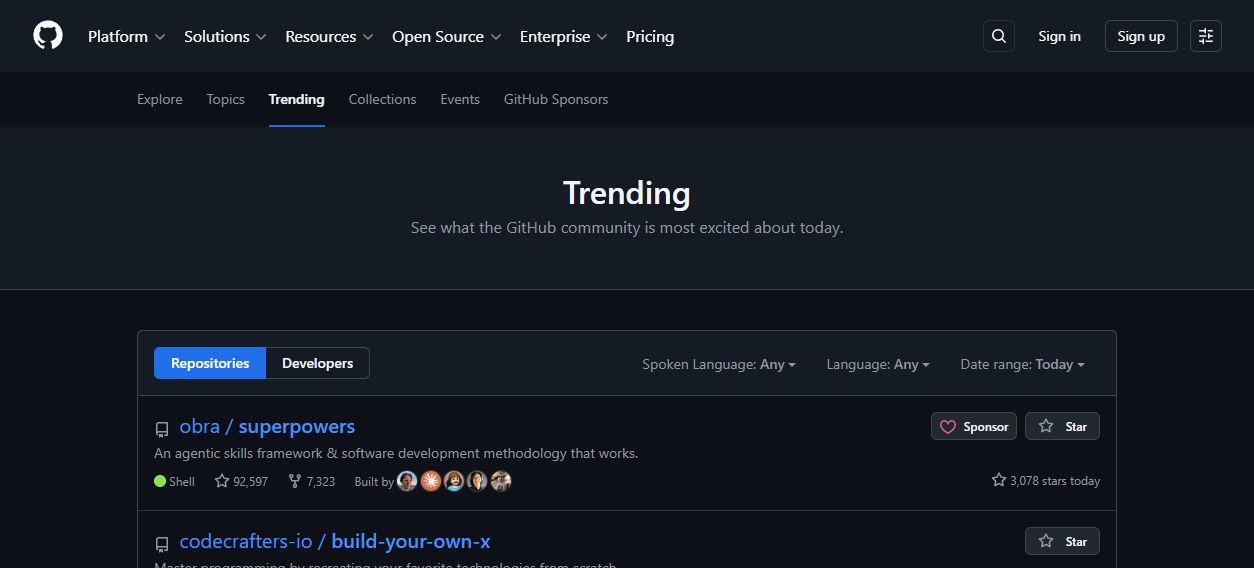Screen dimensions: 1254x568
Task: Switch to the Developers view
Action: click(318, 363)
